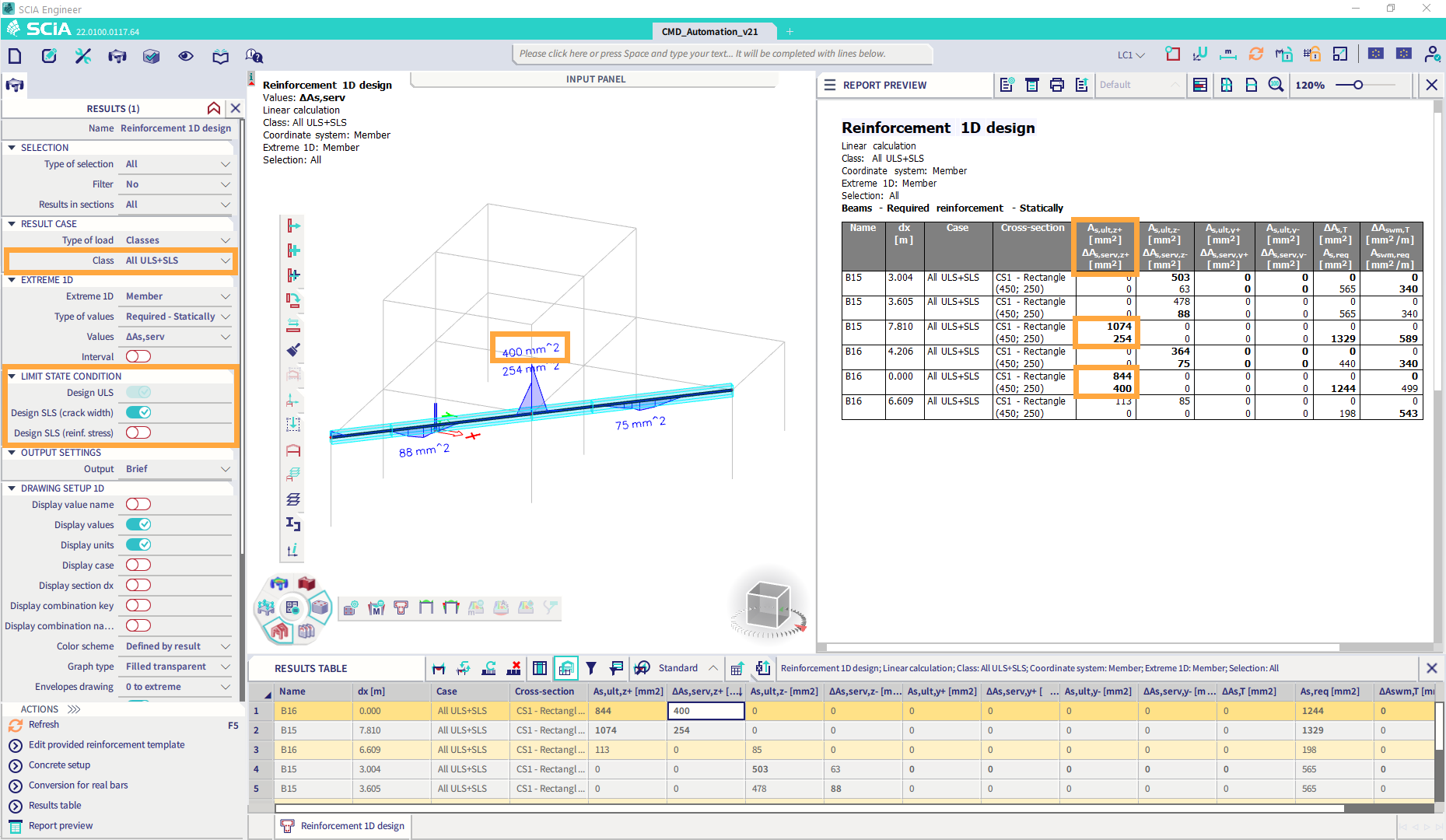The image size is (1446, 840).
Task: Click the navigation cube in the 3D view
Action: [x=768, y=605]
